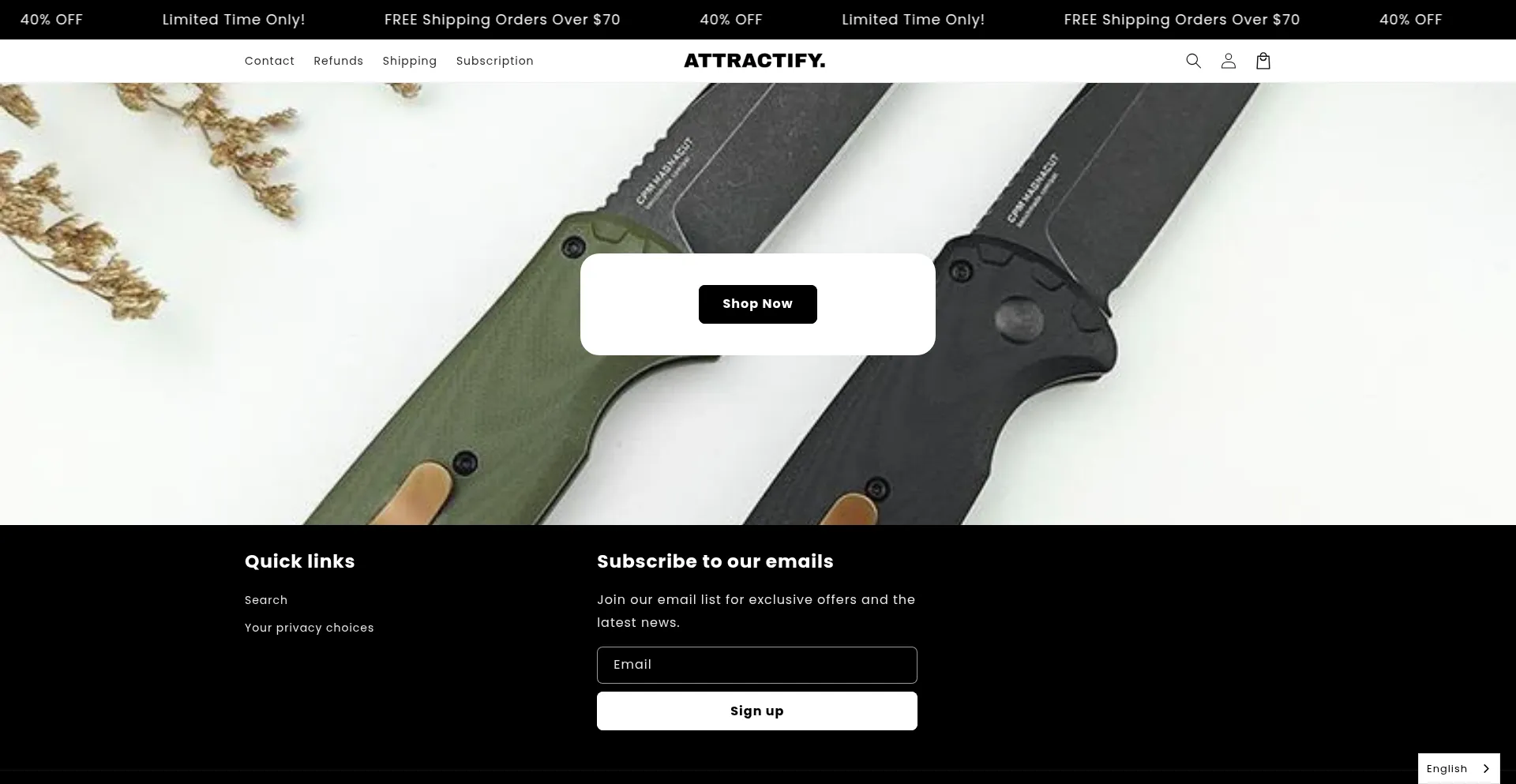
Task: Click the chevron beside English
Action: (1487, 768)
